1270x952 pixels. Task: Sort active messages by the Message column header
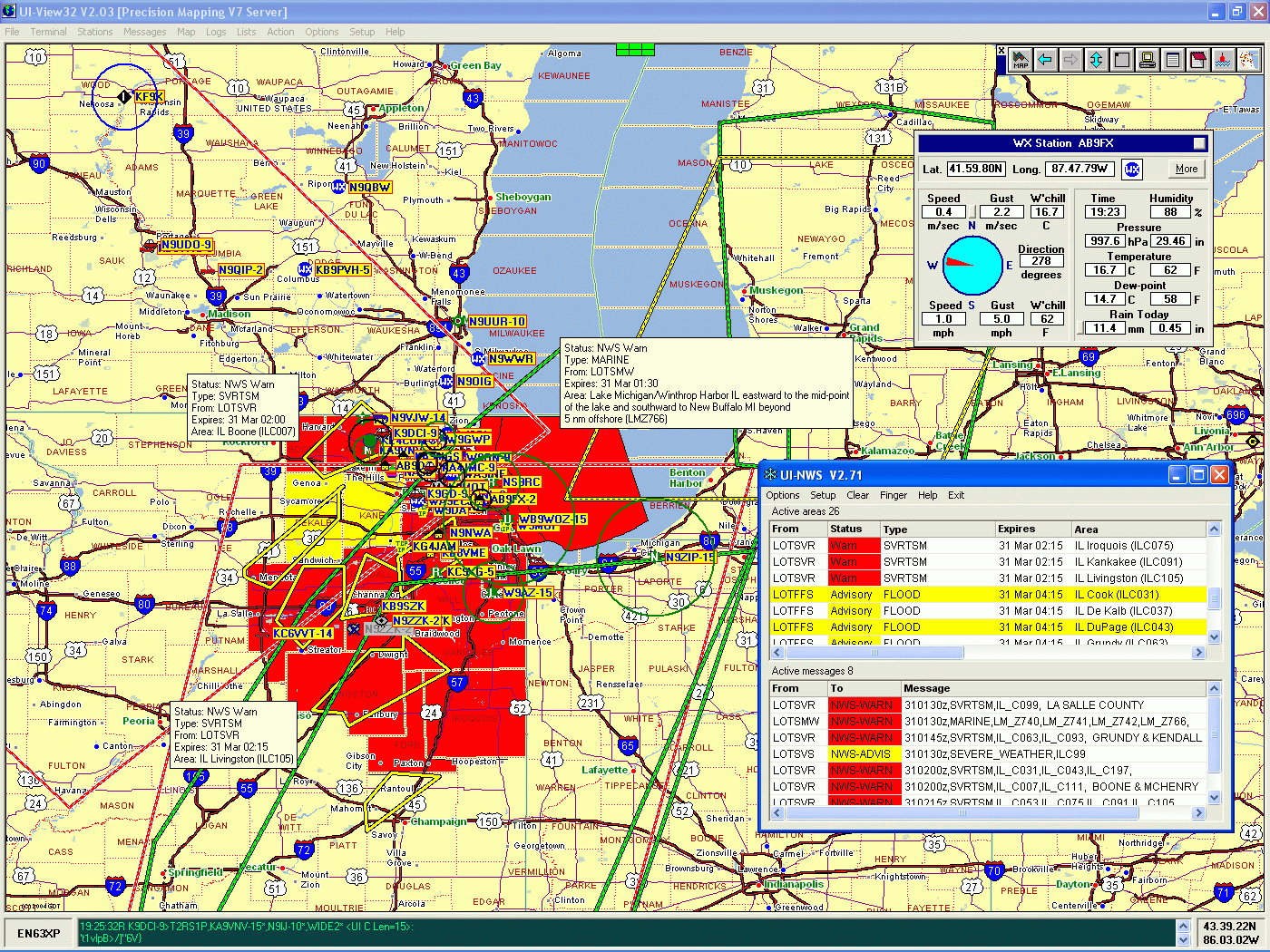[1052, 688]
